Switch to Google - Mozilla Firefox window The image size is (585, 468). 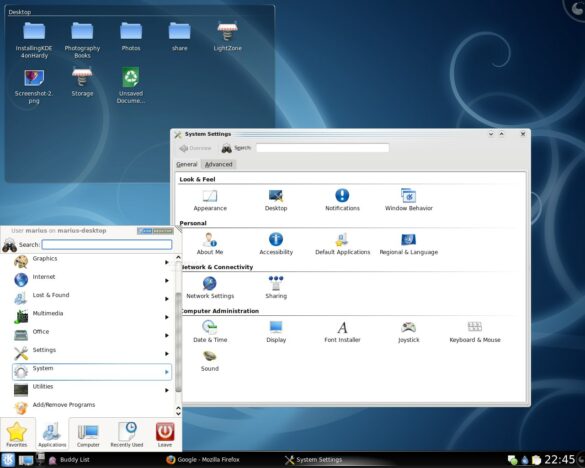point(203,460)
